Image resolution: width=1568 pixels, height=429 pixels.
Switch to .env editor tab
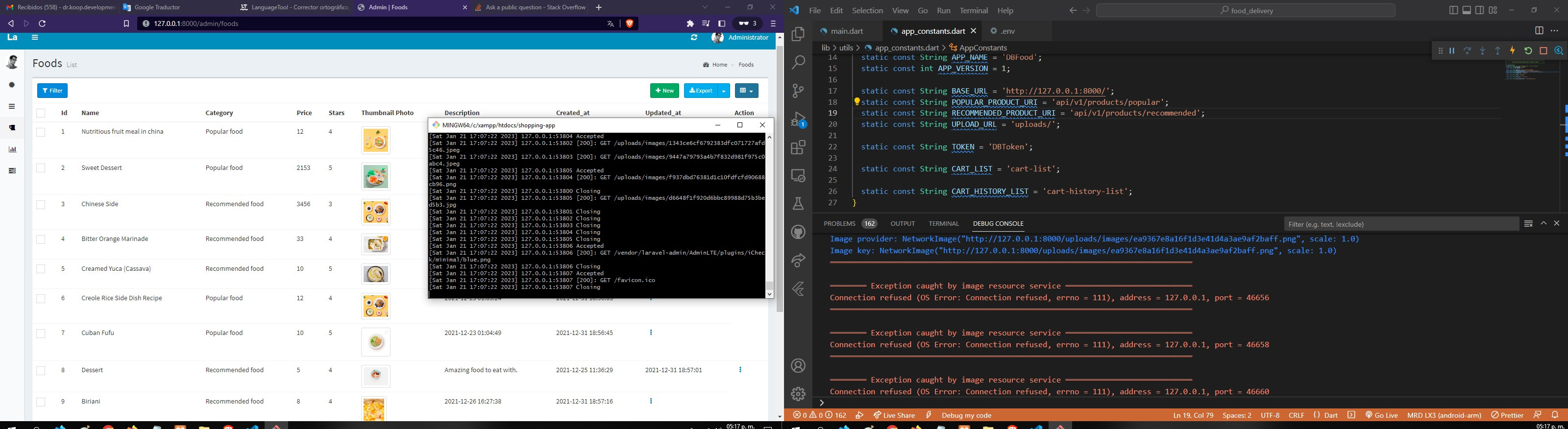(x=1008, y=31)
